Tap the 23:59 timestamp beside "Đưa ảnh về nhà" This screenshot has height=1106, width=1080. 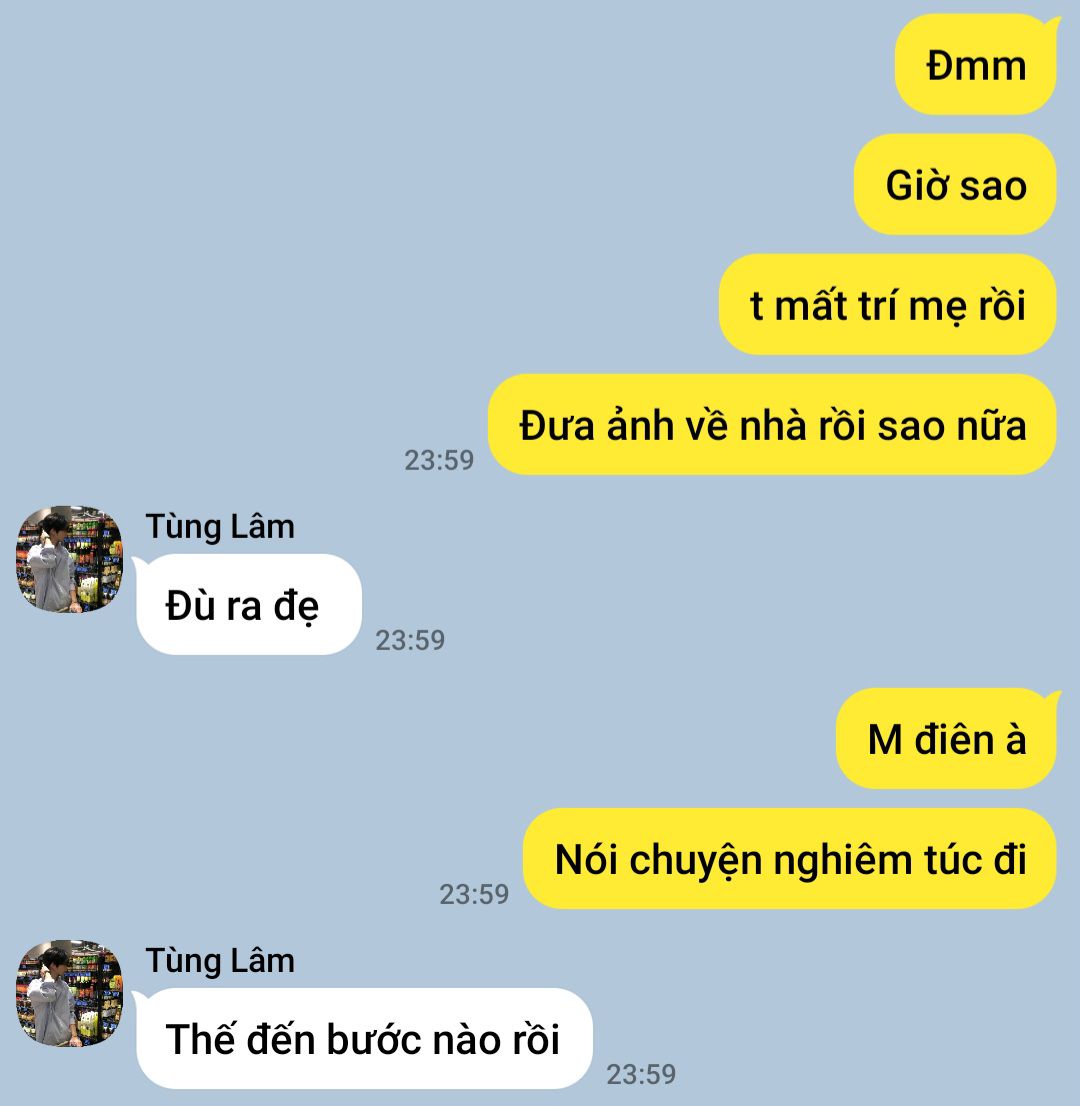[439, 461]
